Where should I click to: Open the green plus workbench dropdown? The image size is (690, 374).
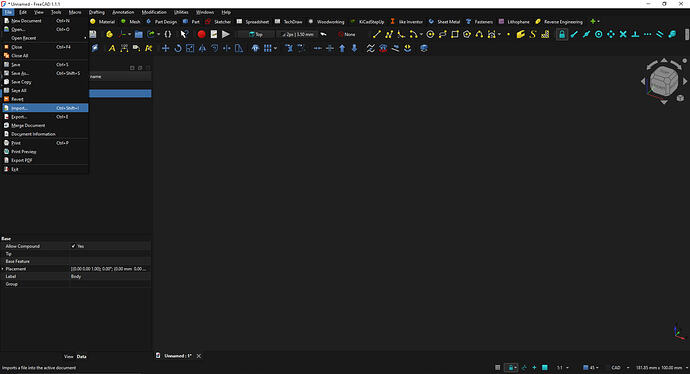(595, 21)
